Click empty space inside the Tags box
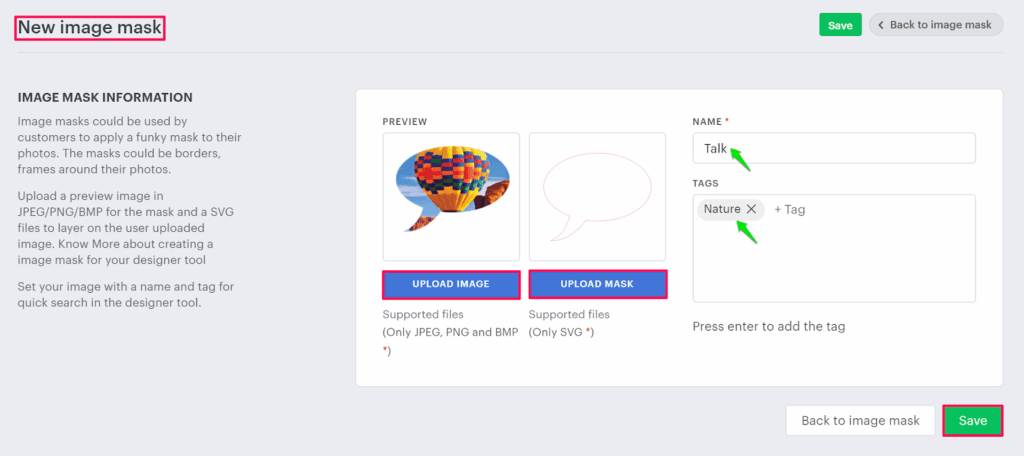Image resolution: width=1024 pixels, height=456 pixels. (x=833, y=265)
